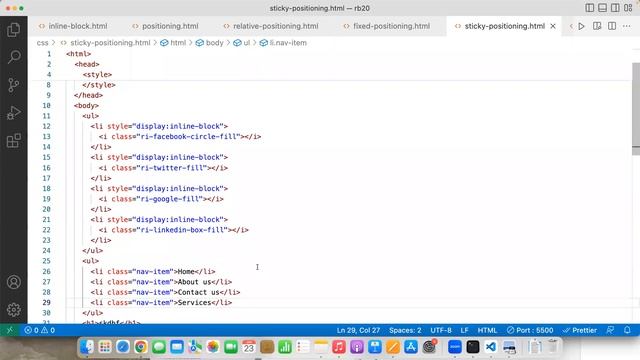Open the feedback icon in status bar
The image size is (640, 360).
click(610, 330)
